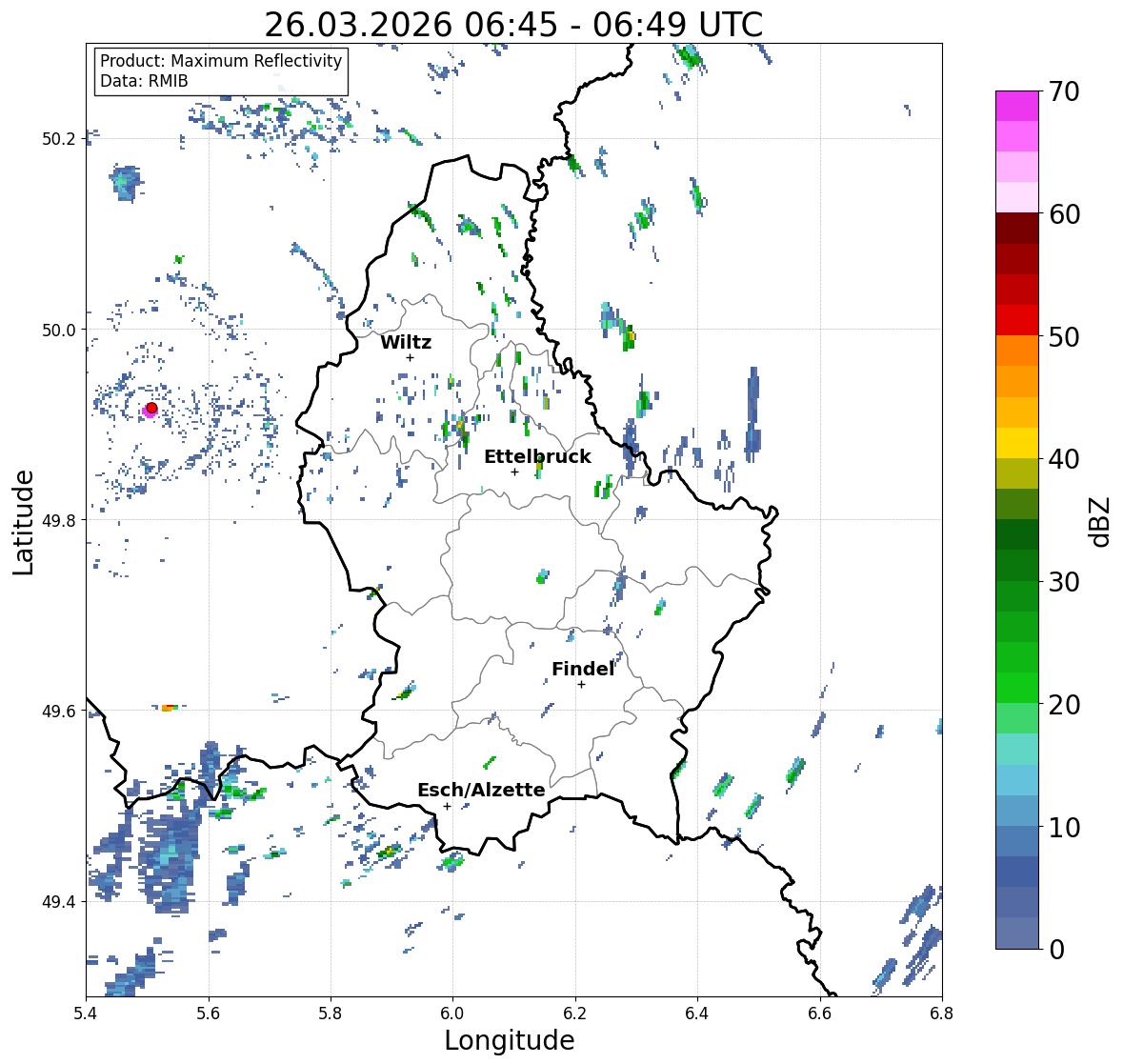Image resolution: width=1123 pixels, height=1064 pixels.
Task: Click the longitude tick 5.6
Action: click(x=209, y=1014)
